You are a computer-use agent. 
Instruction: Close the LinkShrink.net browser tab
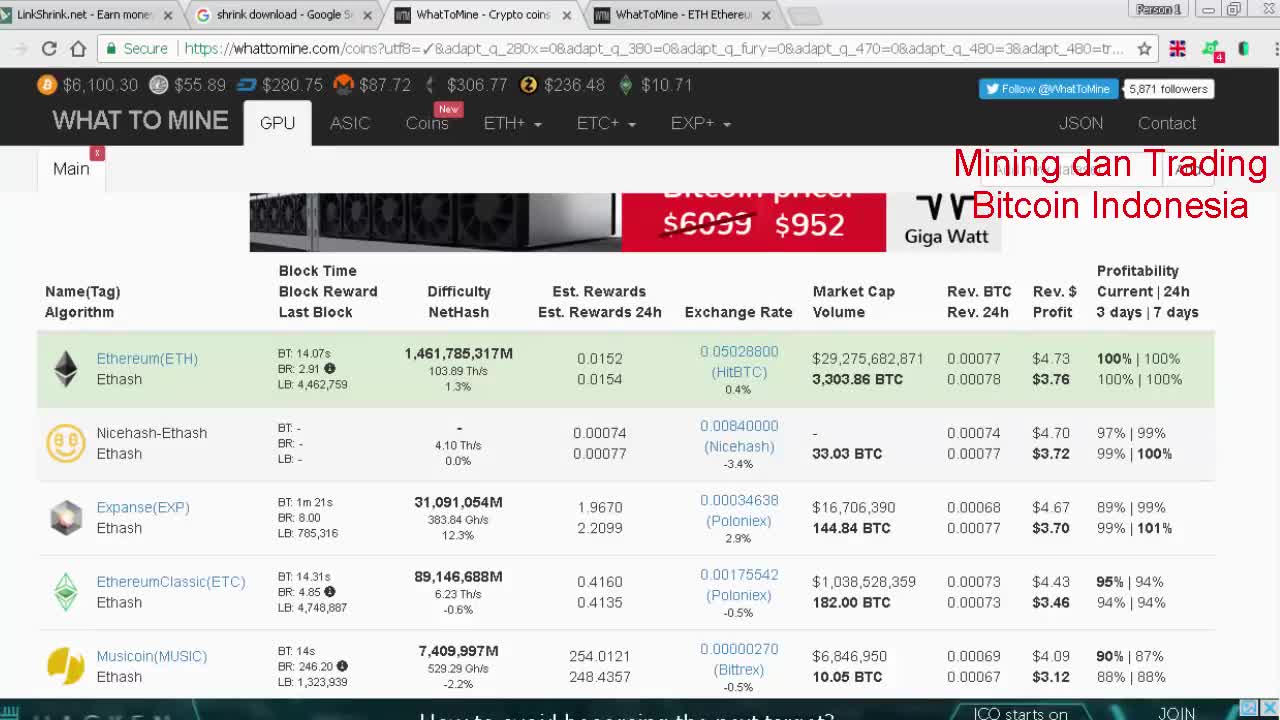[167, 15]
